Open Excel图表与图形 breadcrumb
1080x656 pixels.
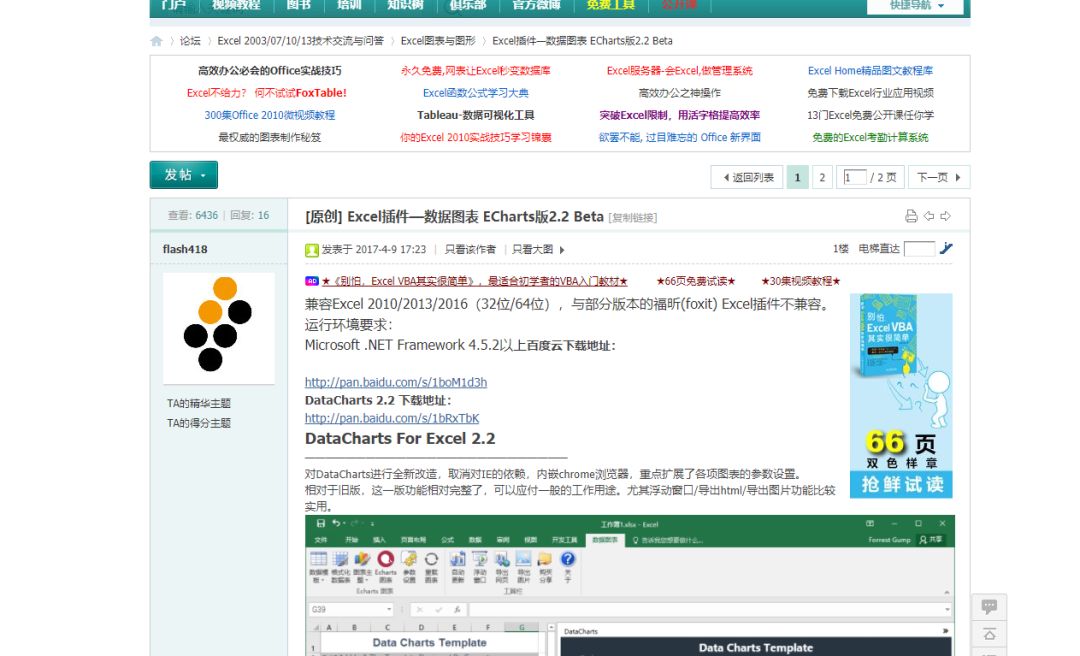point(438,41)
